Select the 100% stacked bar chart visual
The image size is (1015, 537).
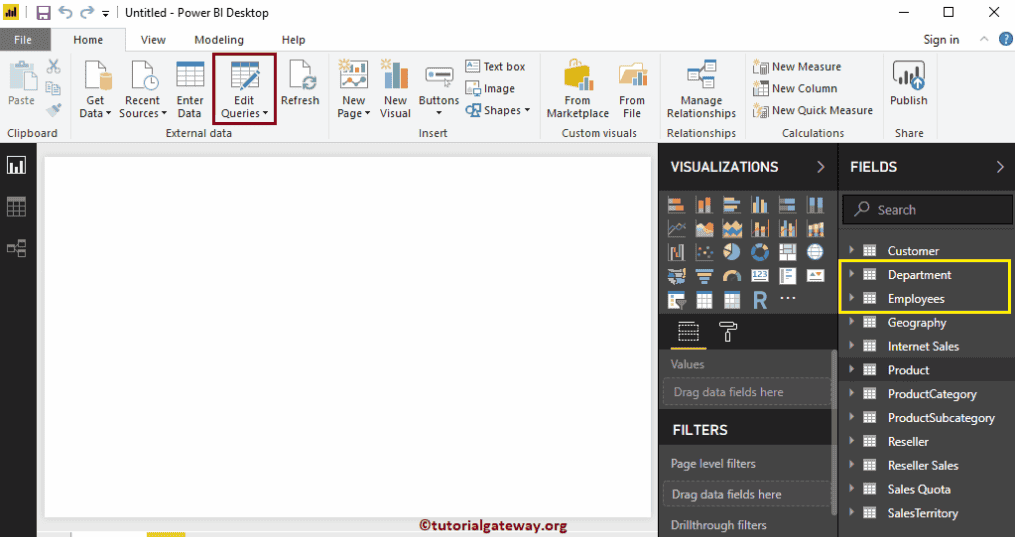pyautogui.click(x=788, y=206)
